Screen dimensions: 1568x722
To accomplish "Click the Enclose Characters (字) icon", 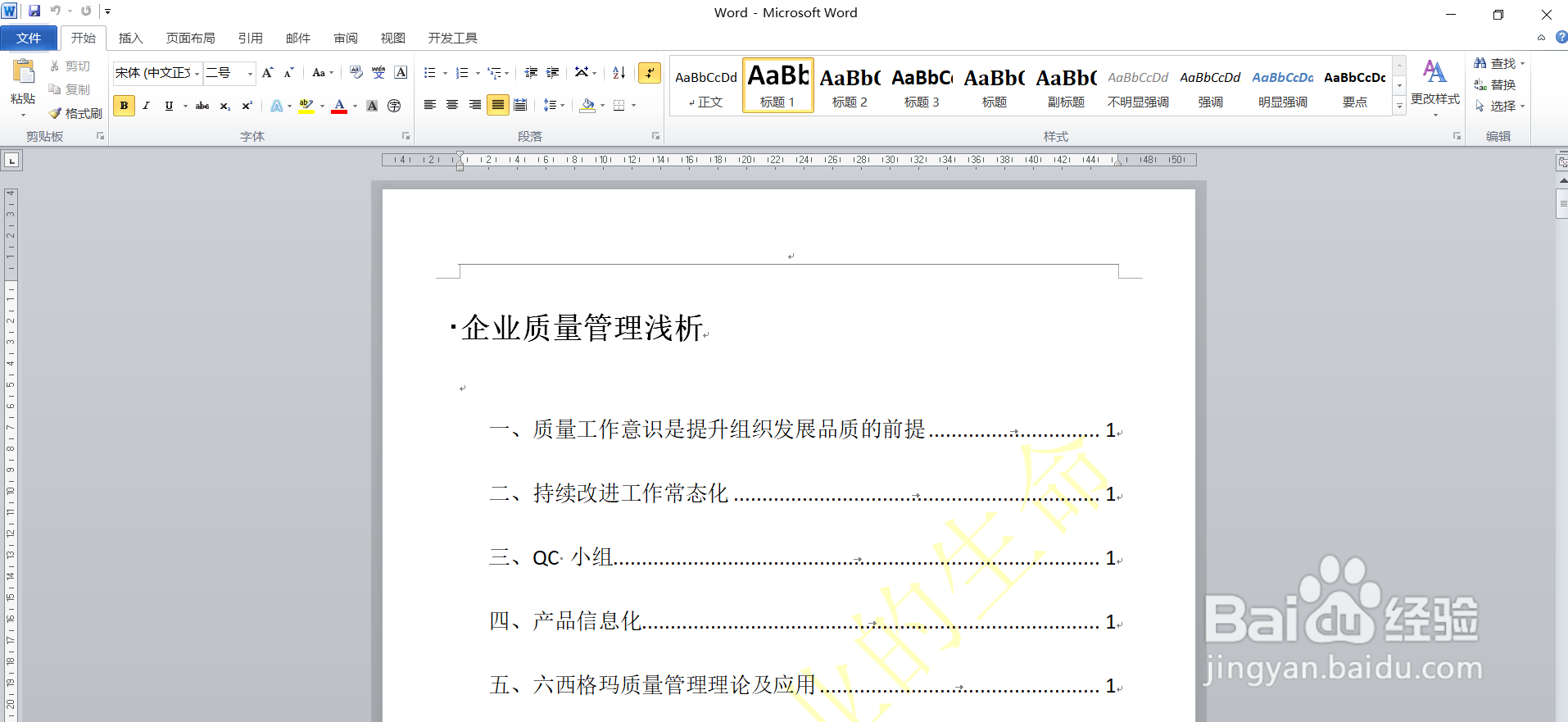I will tap(394, 106).
